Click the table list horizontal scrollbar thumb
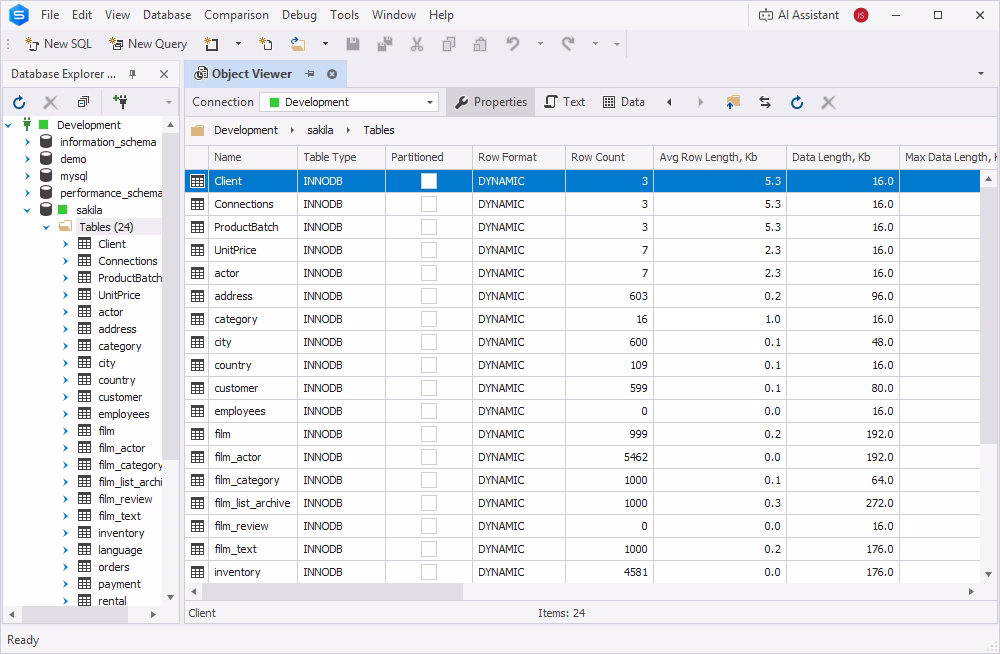Viewport: 1000px width, 654px height. [x=332, y=591]
